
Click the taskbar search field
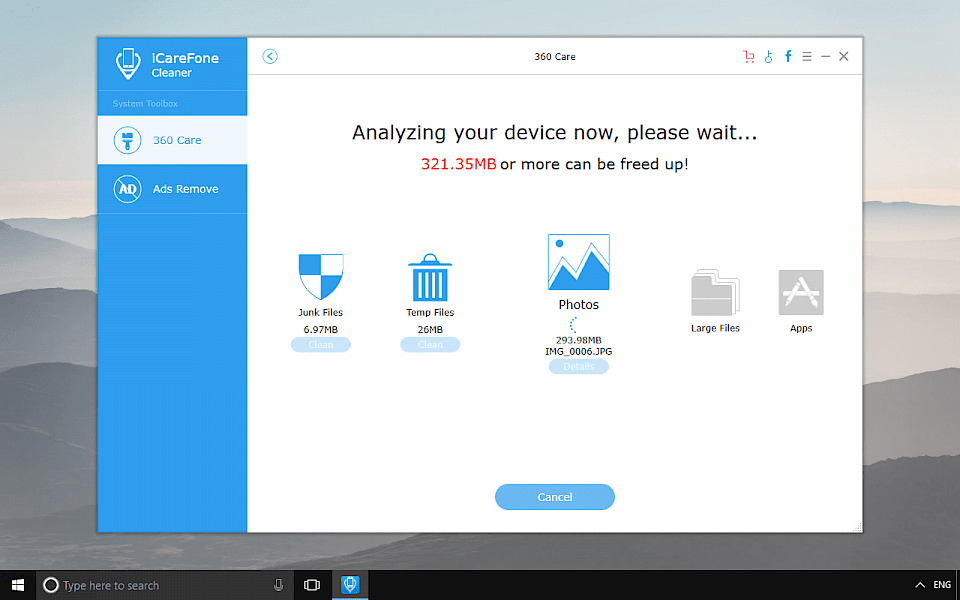pyautogui.click(x=164, y=585)
